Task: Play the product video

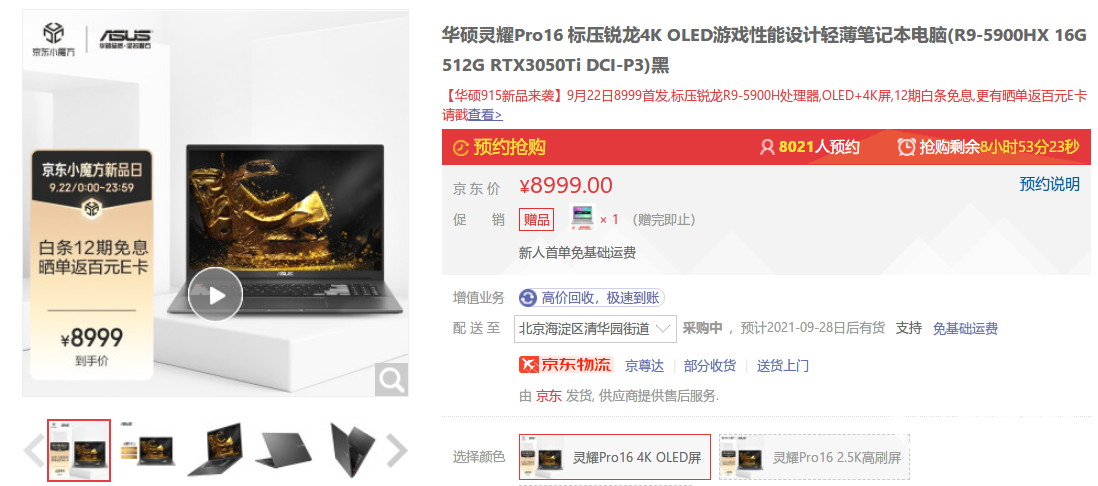Action: (216, 295)
